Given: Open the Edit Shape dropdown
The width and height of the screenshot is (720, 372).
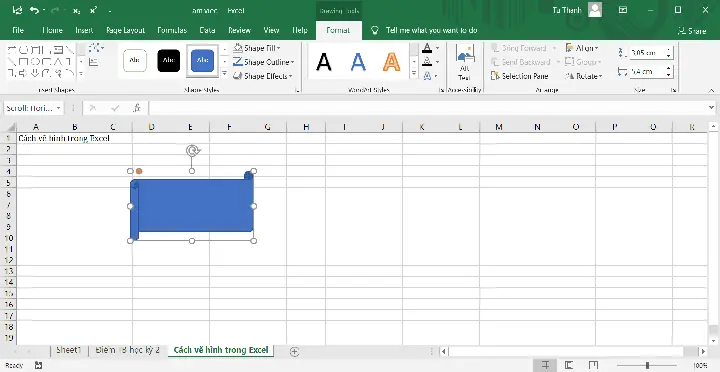Looking at the screenshot, I should click(96, 48).
